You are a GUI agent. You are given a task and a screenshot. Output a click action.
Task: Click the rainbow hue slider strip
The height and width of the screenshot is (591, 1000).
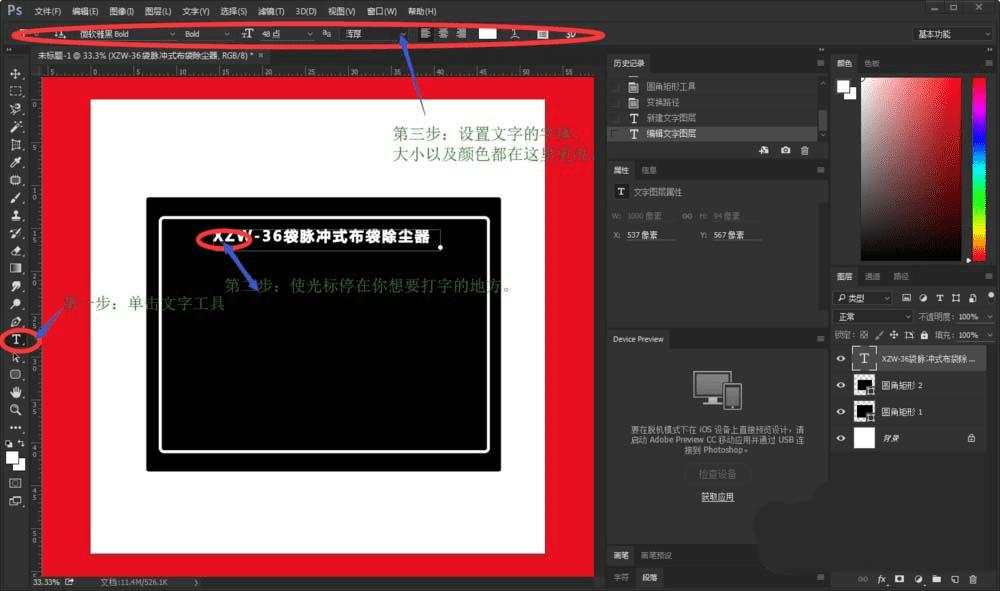tap(979, 169)
